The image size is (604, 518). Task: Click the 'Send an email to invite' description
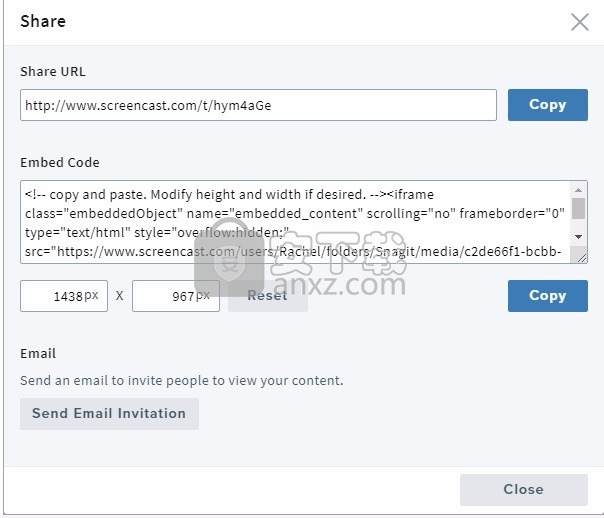(x=181, y=381)
